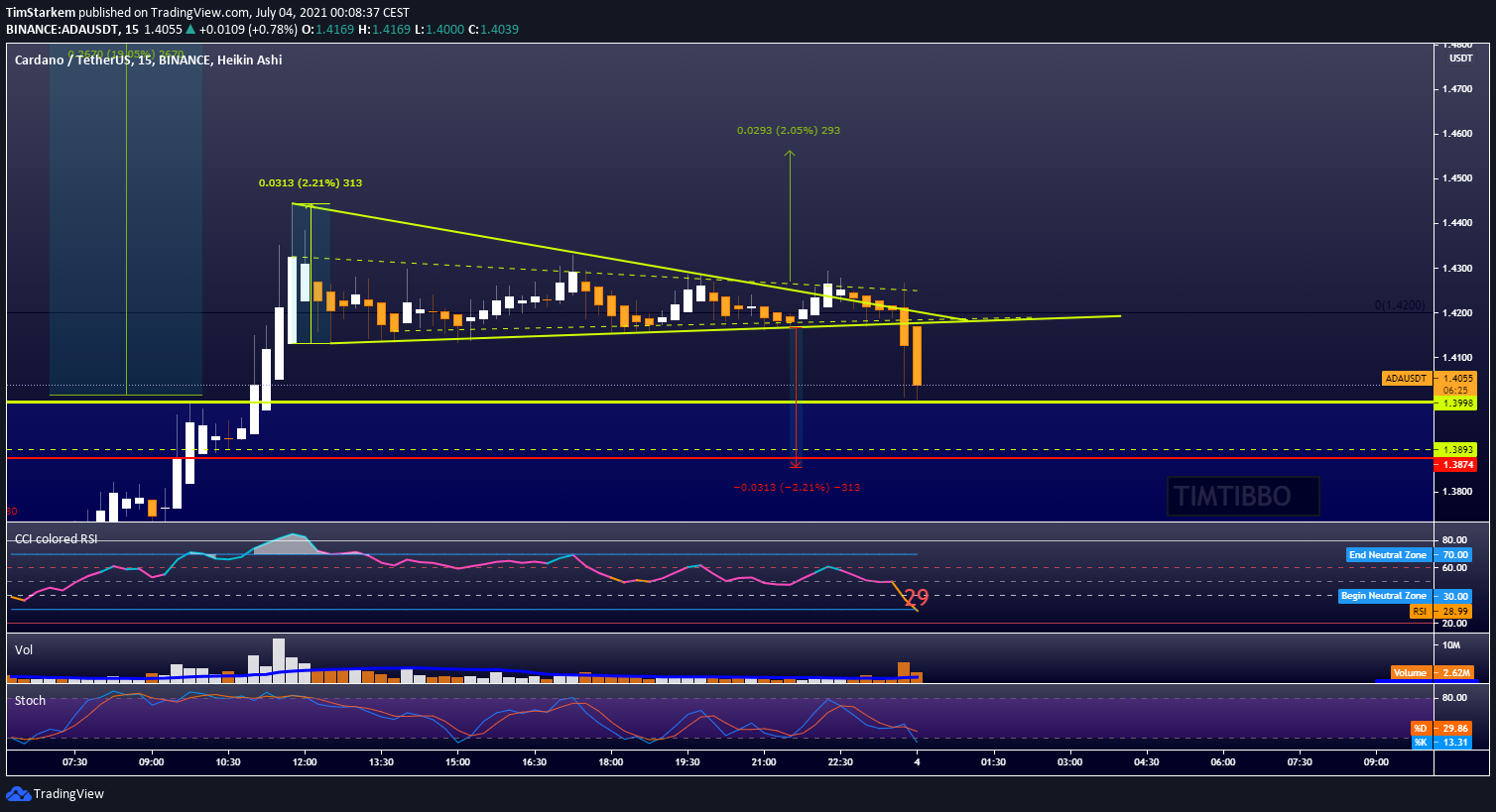The height and width of the screenshot is (812, 1496).
Task: Click the day 4 date marker on time axis
Action: coord(917,762)
